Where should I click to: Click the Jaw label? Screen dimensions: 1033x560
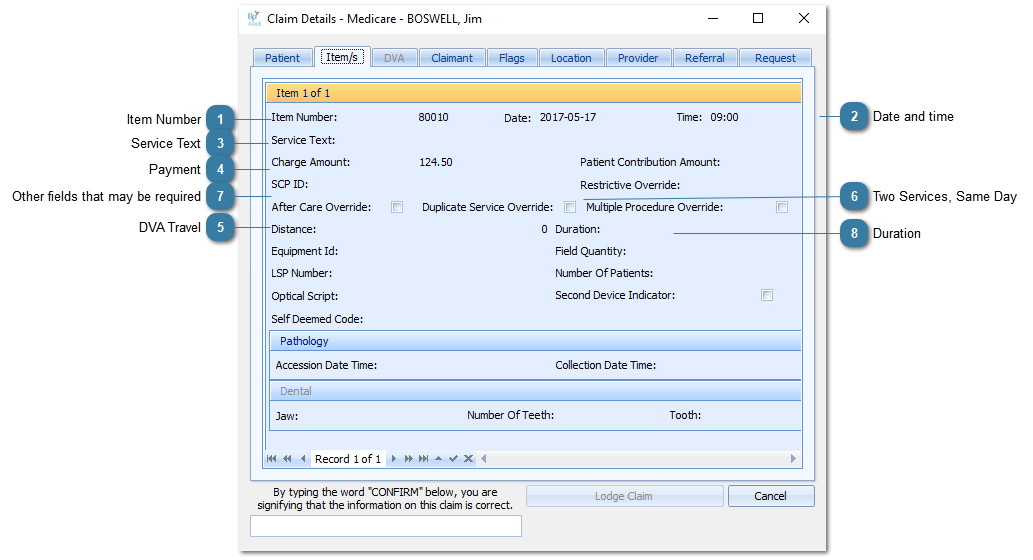tap(287, 416)
